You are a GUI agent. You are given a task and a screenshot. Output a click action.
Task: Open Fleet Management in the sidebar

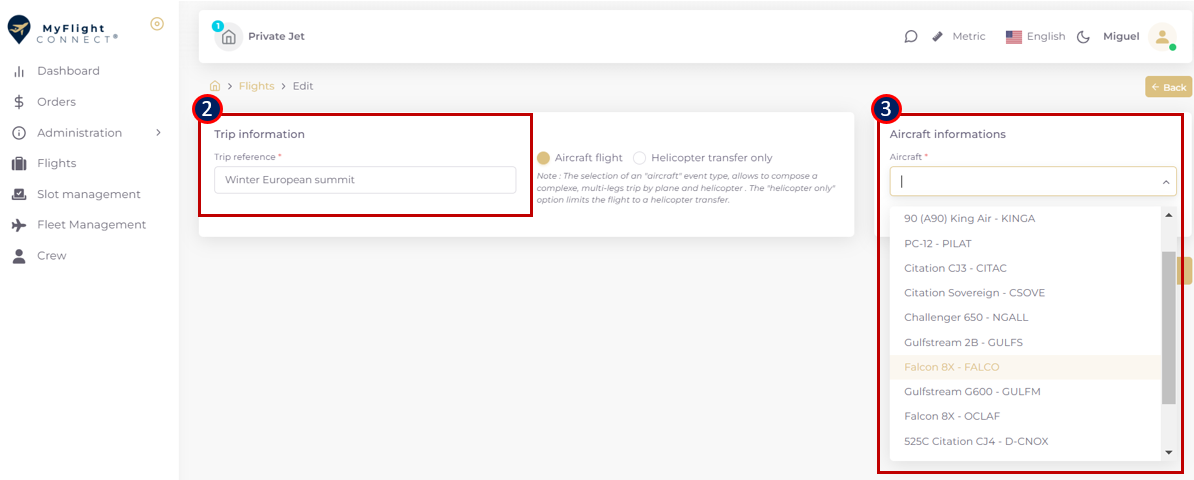click(91, 225)
